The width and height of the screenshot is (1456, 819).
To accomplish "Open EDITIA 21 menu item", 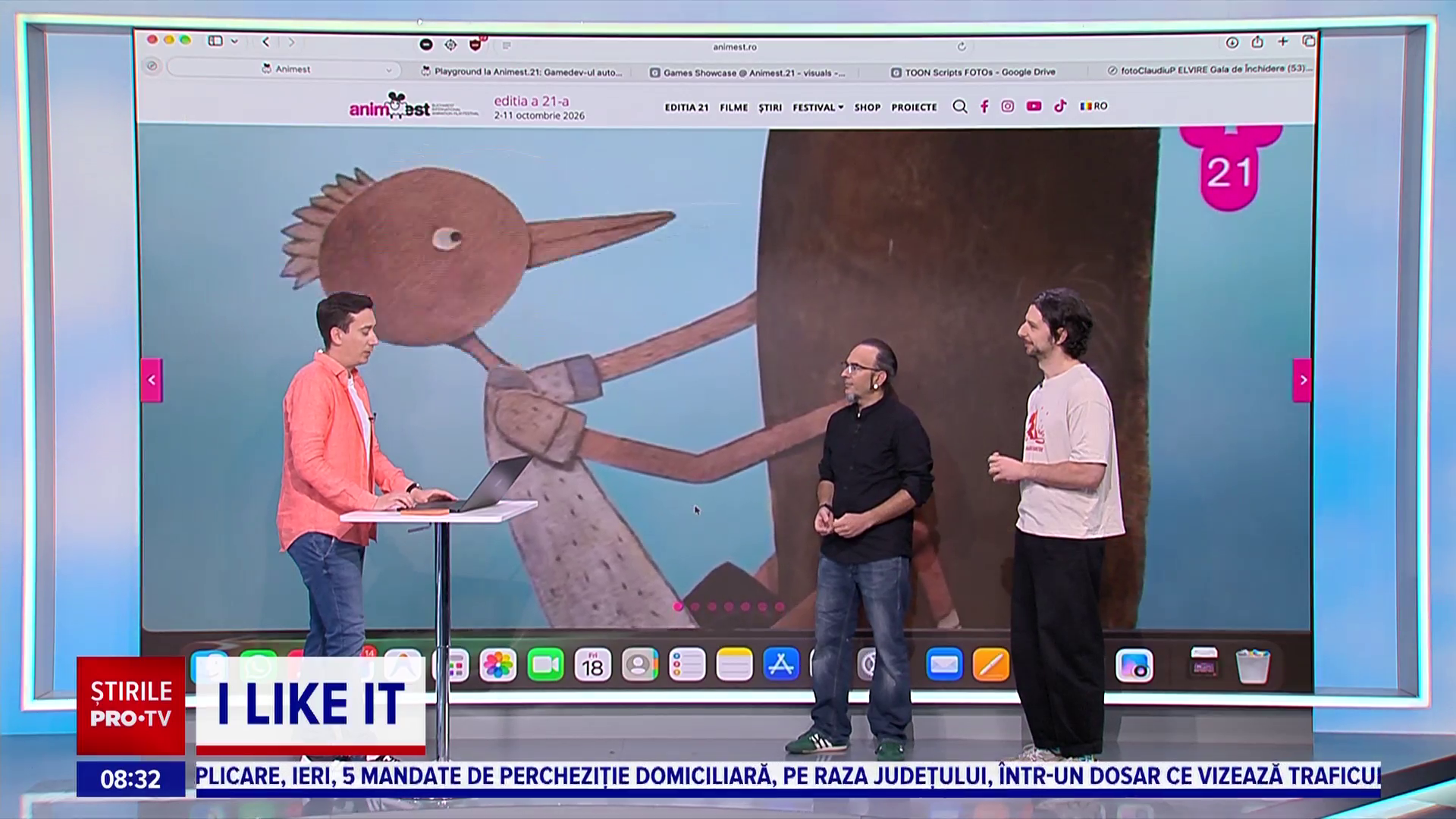I will click(686, 108).
